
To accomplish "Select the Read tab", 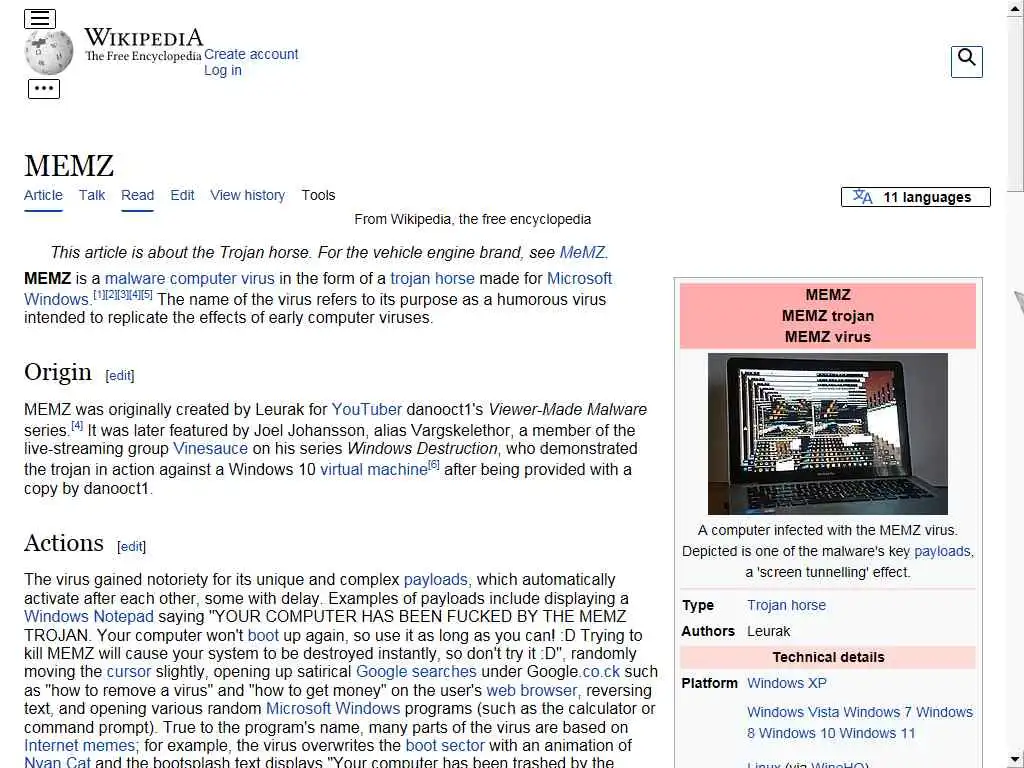I will tap(137, 195).
